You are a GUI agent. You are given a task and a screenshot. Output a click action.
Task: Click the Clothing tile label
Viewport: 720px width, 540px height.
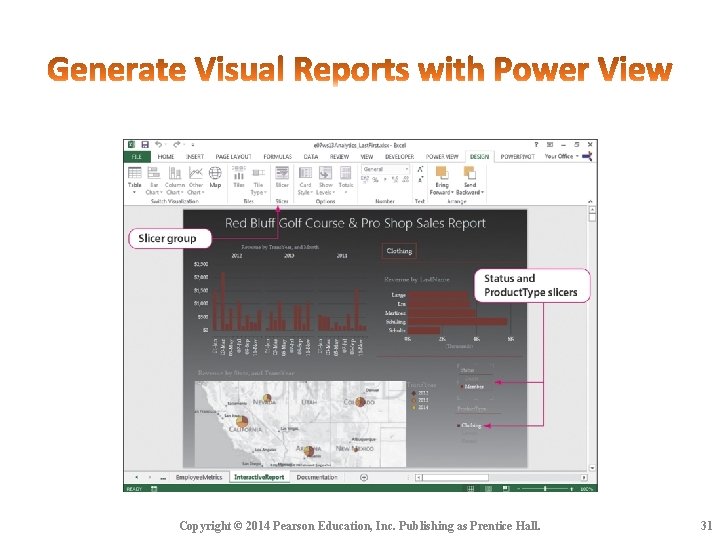coord(399,251)
